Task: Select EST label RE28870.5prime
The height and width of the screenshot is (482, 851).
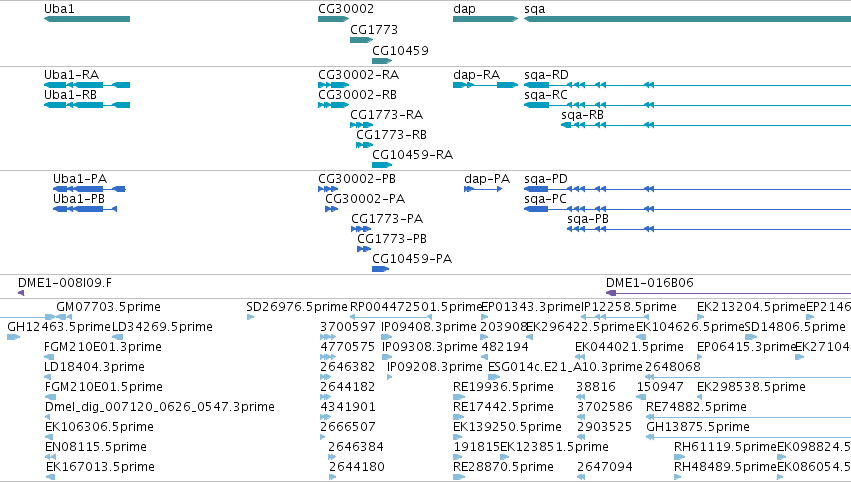Action: point(503,467)
